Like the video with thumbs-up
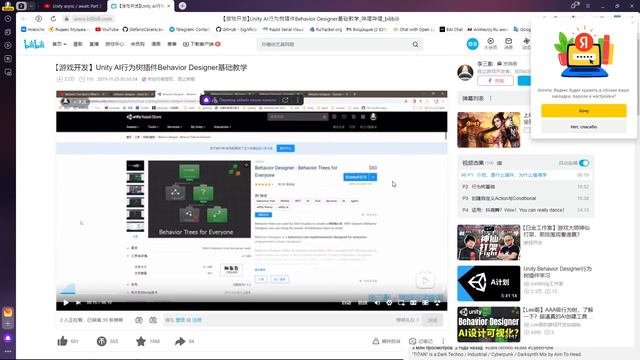The image size is (640, 360). tap(62, 341)
